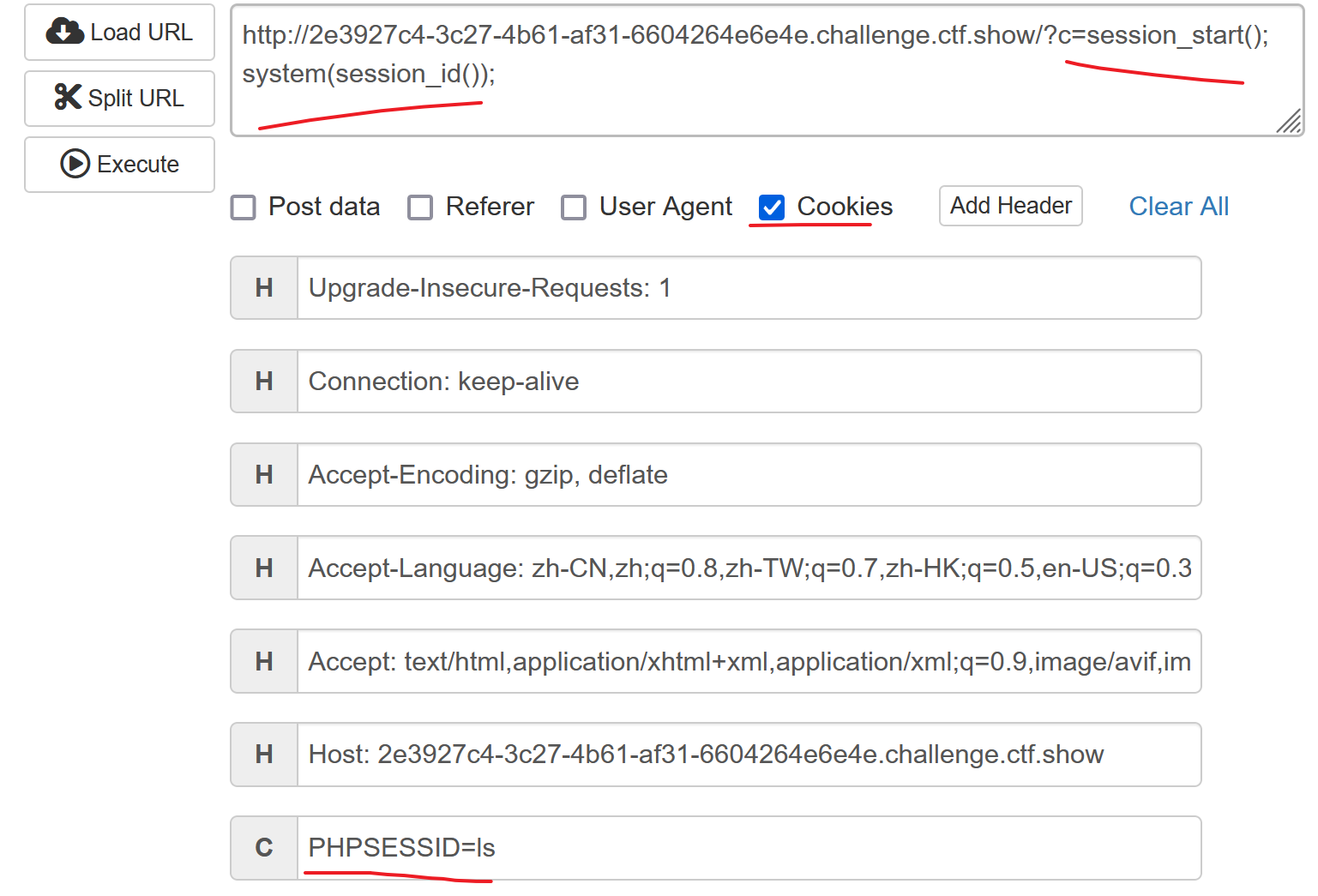Viewport: 1318px width, 896px height.
Task: Click the Load URL button
Action: [119, 33]
